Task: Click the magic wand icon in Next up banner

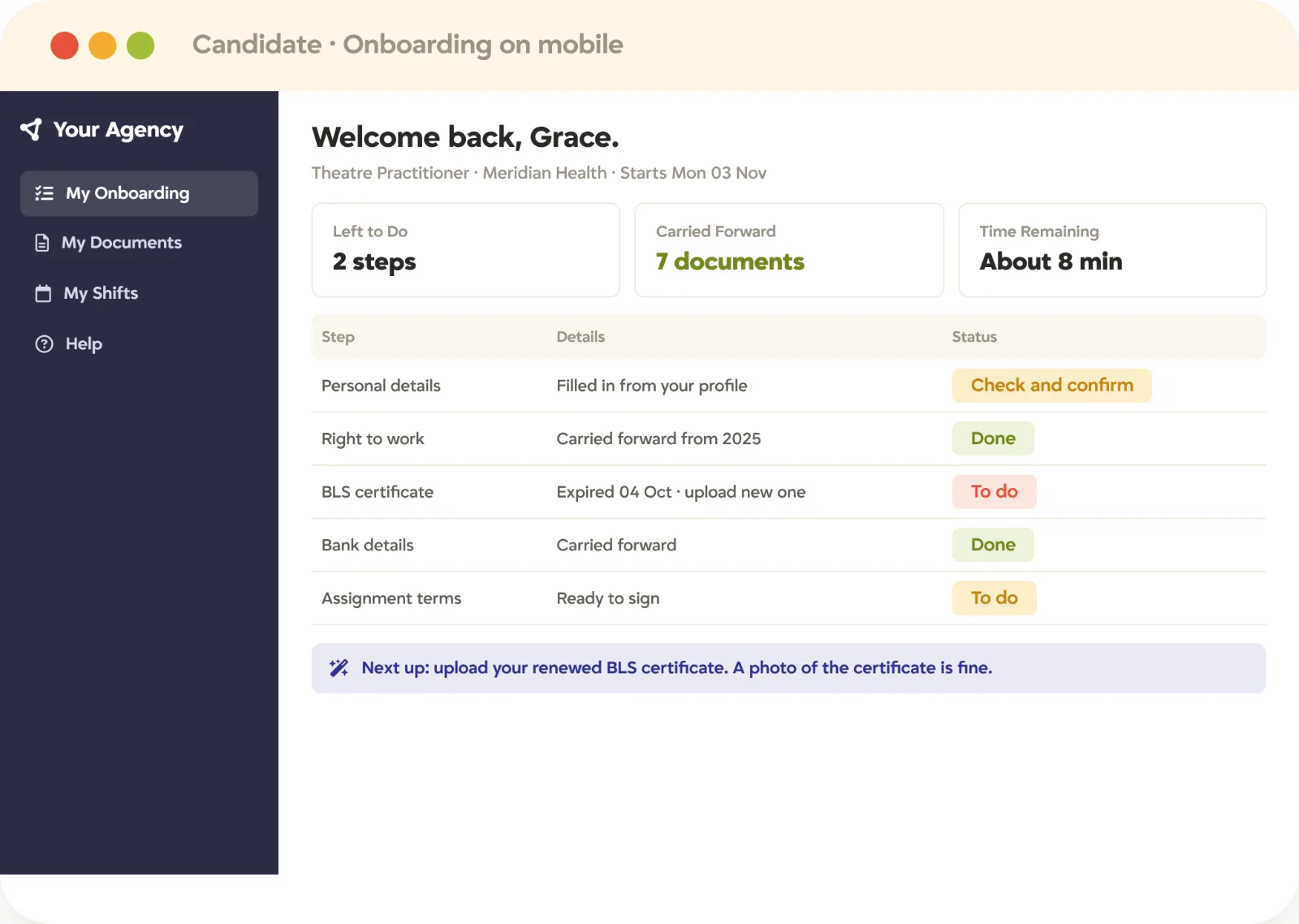Action: (339, 668)
